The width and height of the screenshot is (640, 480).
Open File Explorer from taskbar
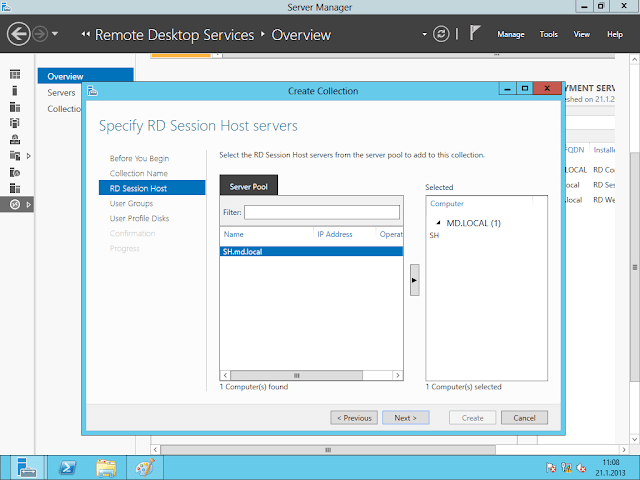click(x=106, y=466)
